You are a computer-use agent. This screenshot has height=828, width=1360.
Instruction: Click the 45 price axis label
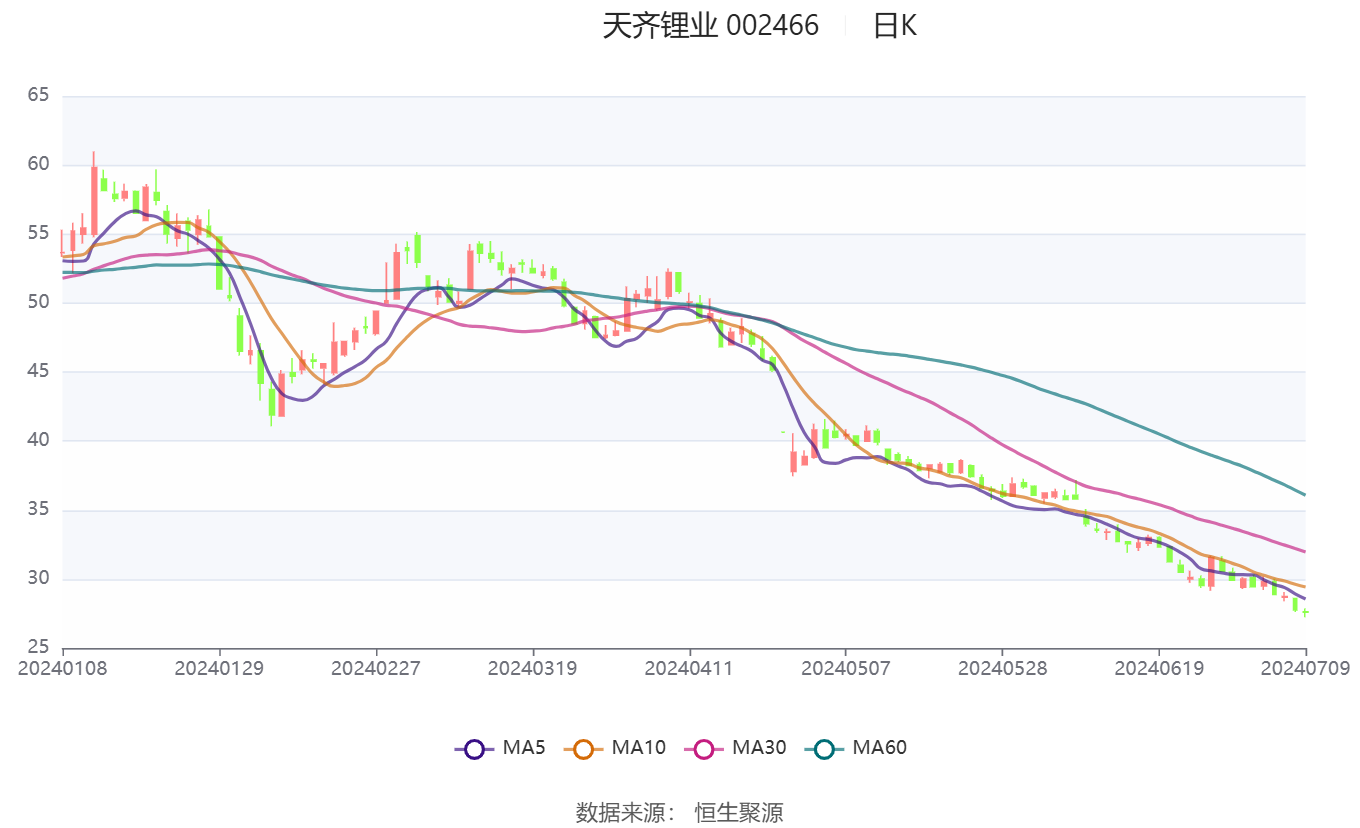click(x=38, y=371)
